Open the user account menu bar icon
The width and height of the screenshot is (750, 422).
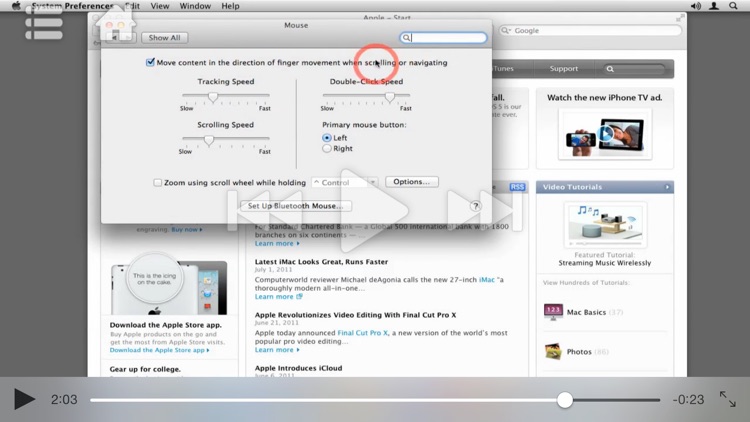point(714,6)
